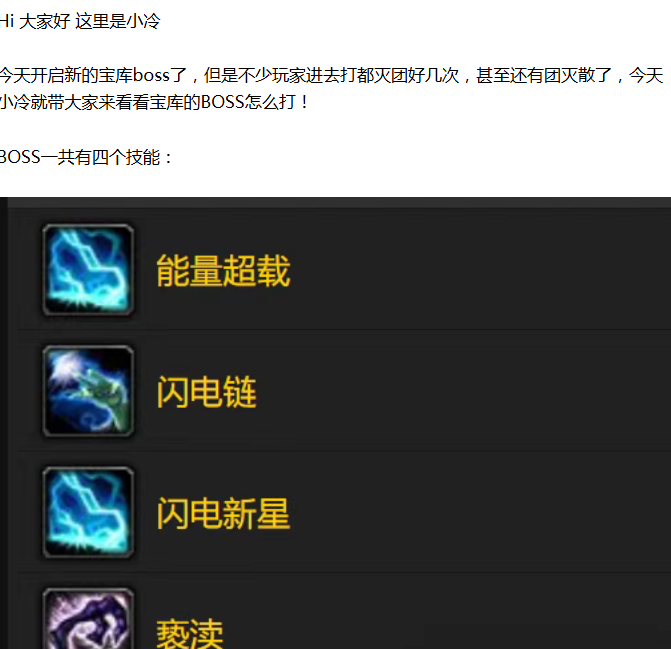The width and height of the screenshot is (671, 649).
Task: Select the 闪电链 chain lightning icon
Action: click(x=88, y=391)
